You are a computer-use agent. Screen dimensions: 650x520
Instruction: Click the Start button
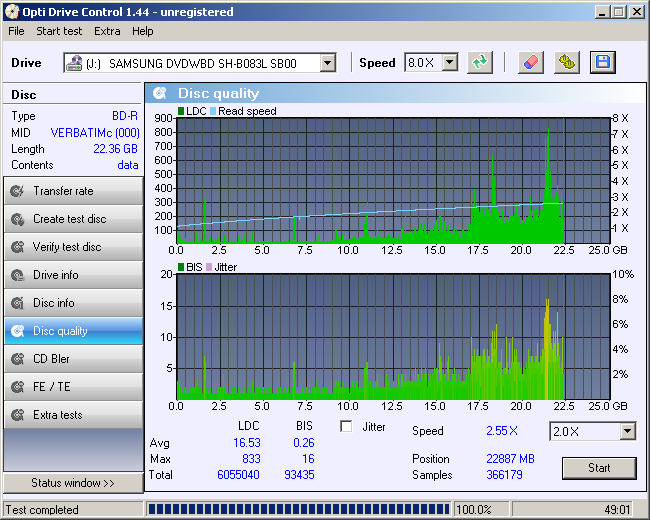[599, 468]
